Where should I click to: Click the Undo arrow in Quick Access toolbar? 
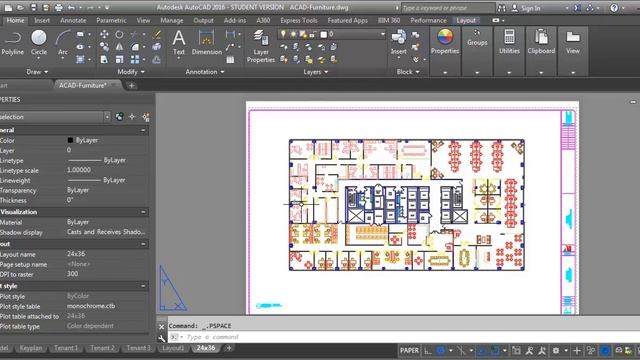[71, 7]
